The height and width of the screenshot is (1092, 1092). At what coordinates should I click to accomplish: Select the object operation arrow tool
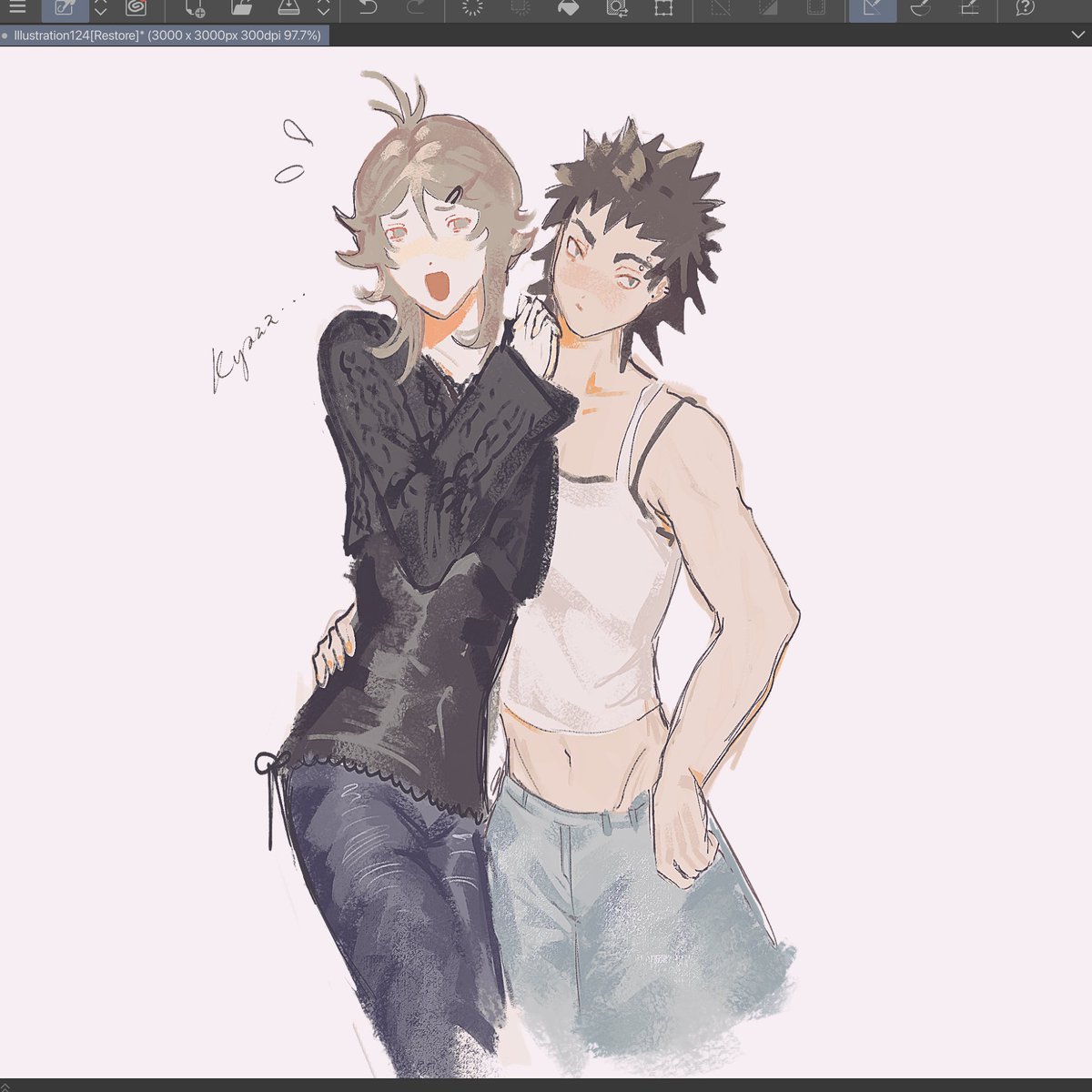(x=874, y=10)
